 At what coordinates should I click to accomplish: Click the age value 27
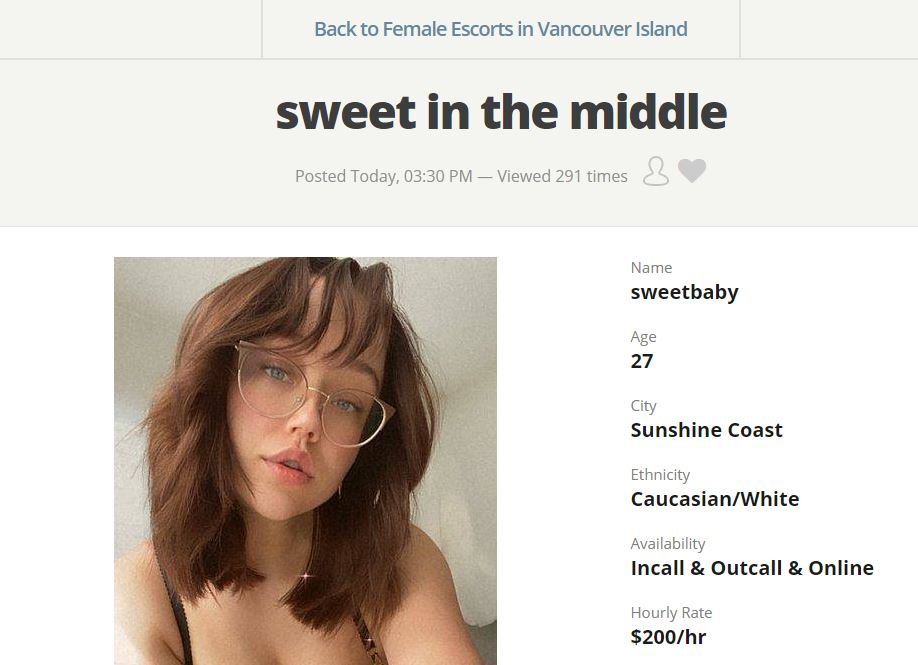(642, 361)
